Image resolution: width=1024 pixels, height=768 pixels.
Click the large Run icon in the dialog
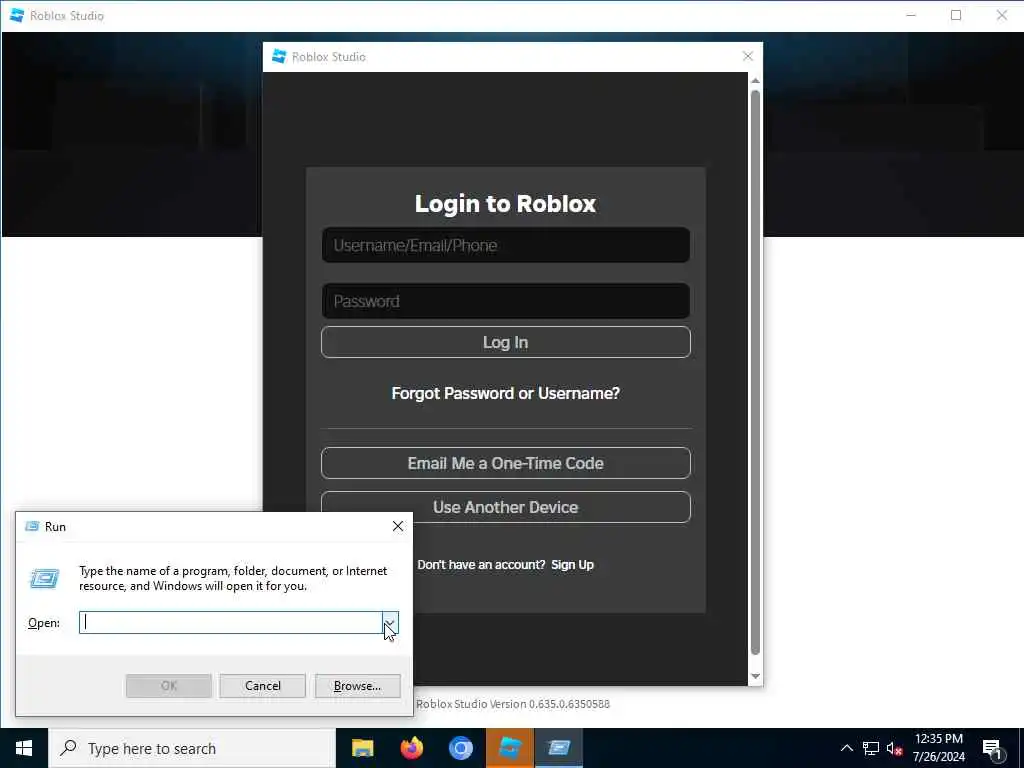pos(44,578)
